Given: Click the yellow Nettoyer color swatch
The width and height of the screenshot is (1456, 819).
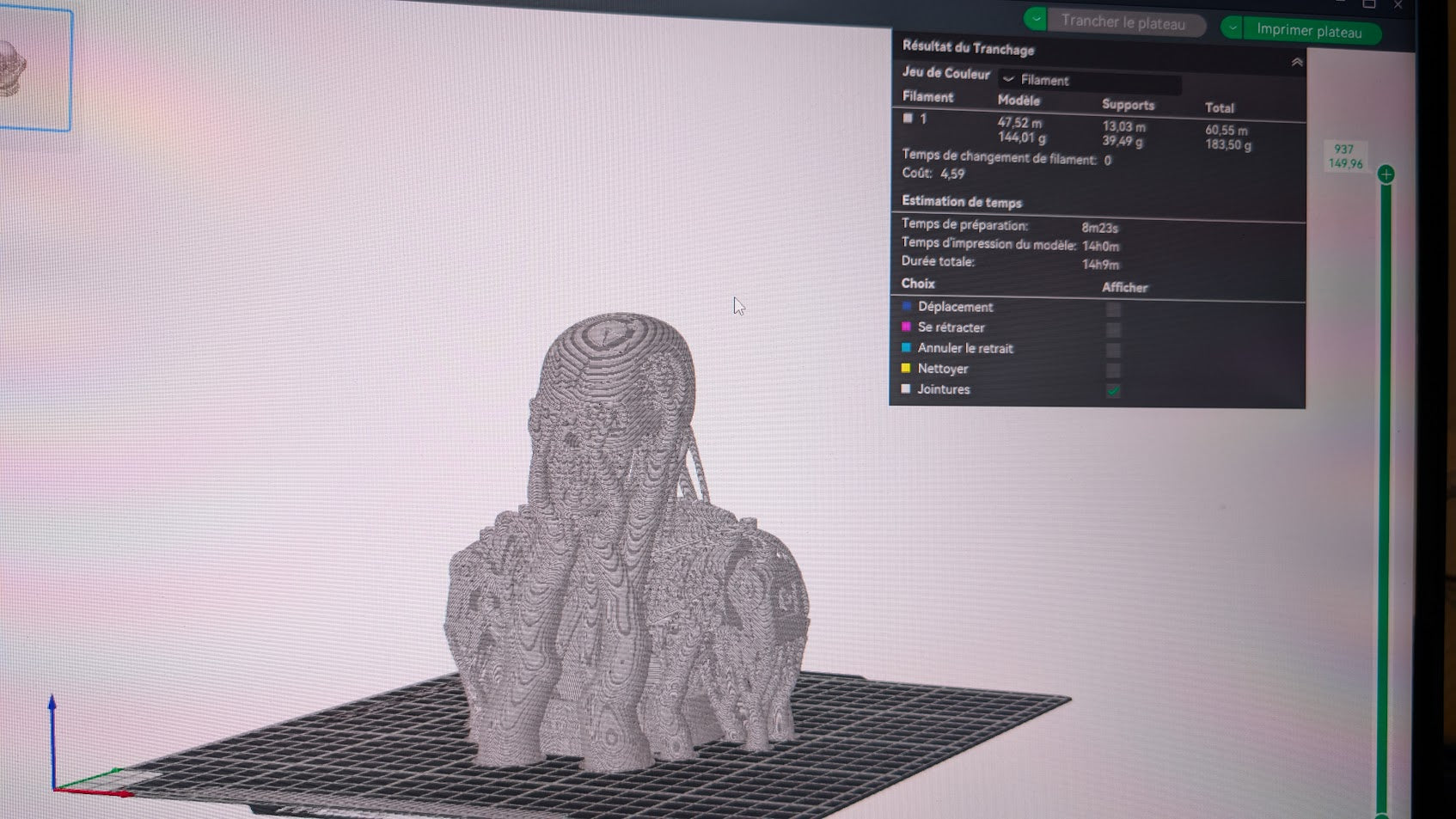Looking at the screenshot, I should [906, 368].
